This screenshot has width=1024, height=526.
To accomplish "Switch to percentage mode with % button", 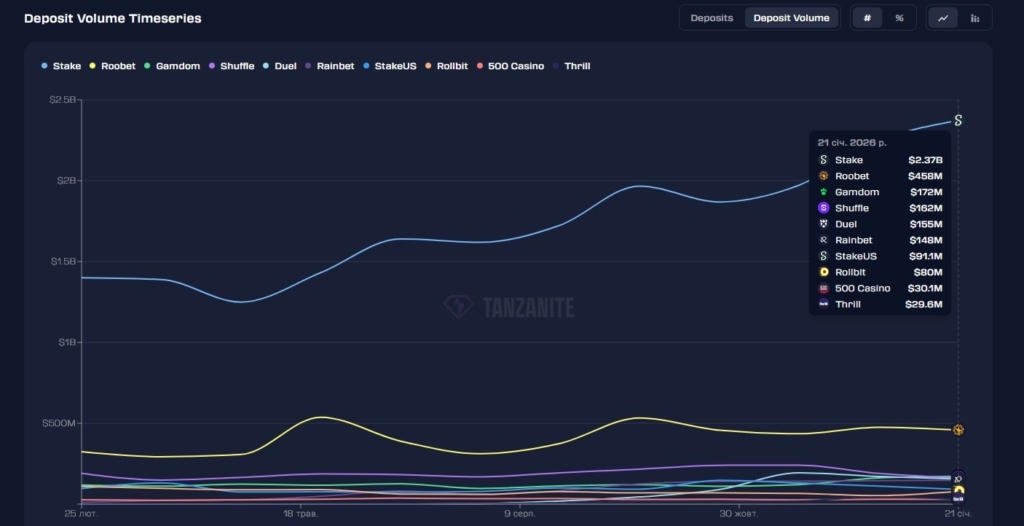I will pyautogui.click(x=899, y=18).
